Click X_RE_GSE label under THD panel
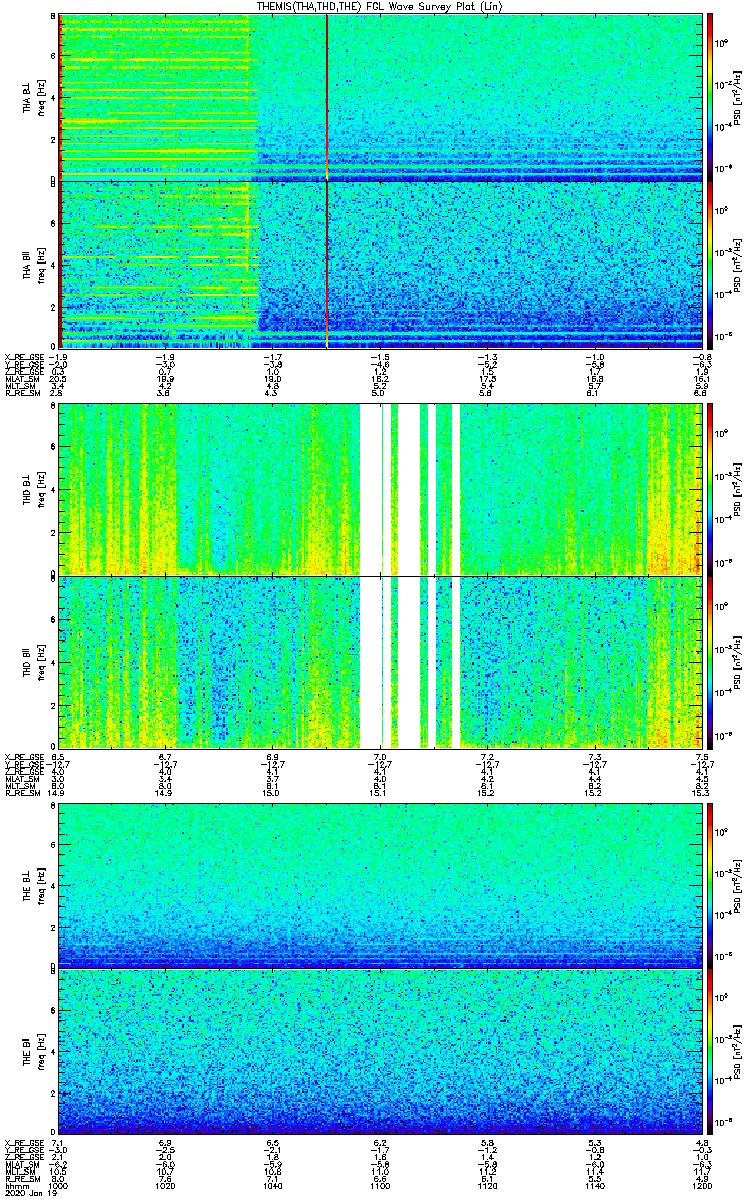Viewport: 750px width, 1200px height. pos(23,756)
